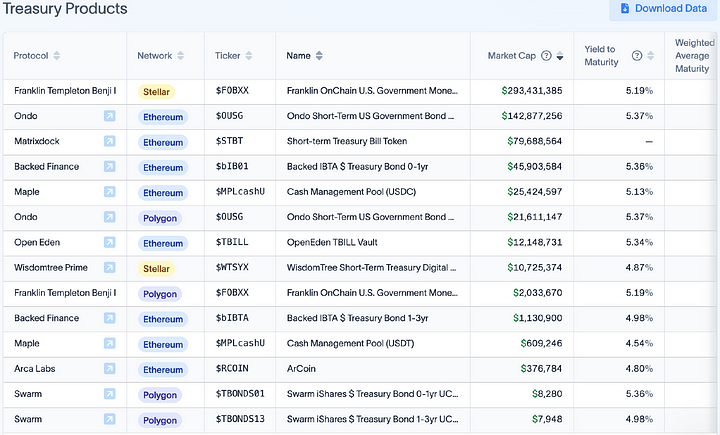720x435 pixels.
Task: Click external link icon in Swarm $TBONDS13 row
Action: [109, 420]
